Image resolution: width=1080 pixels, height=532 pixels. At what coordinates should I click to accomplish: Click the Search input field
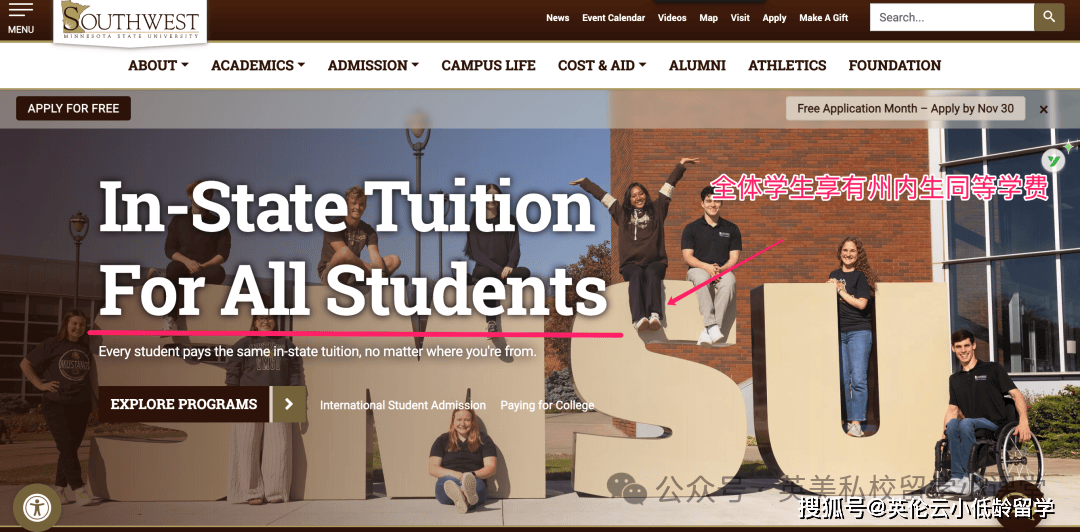[952, 17]
